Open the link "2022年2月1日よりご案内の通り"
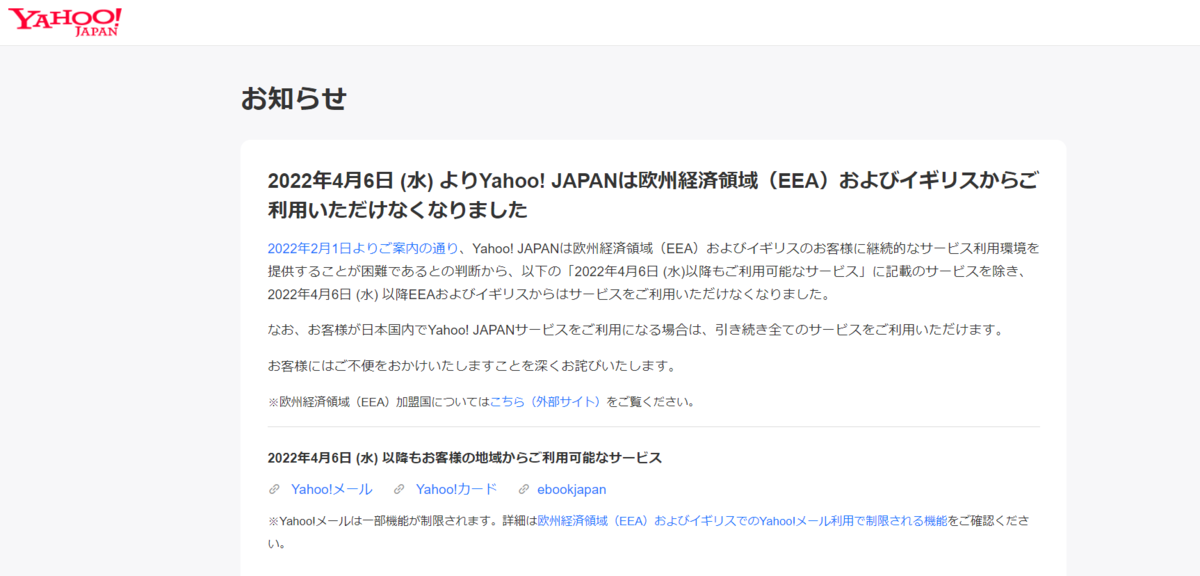The height and width of the screenshot is (576, 1200). (363, 248)
